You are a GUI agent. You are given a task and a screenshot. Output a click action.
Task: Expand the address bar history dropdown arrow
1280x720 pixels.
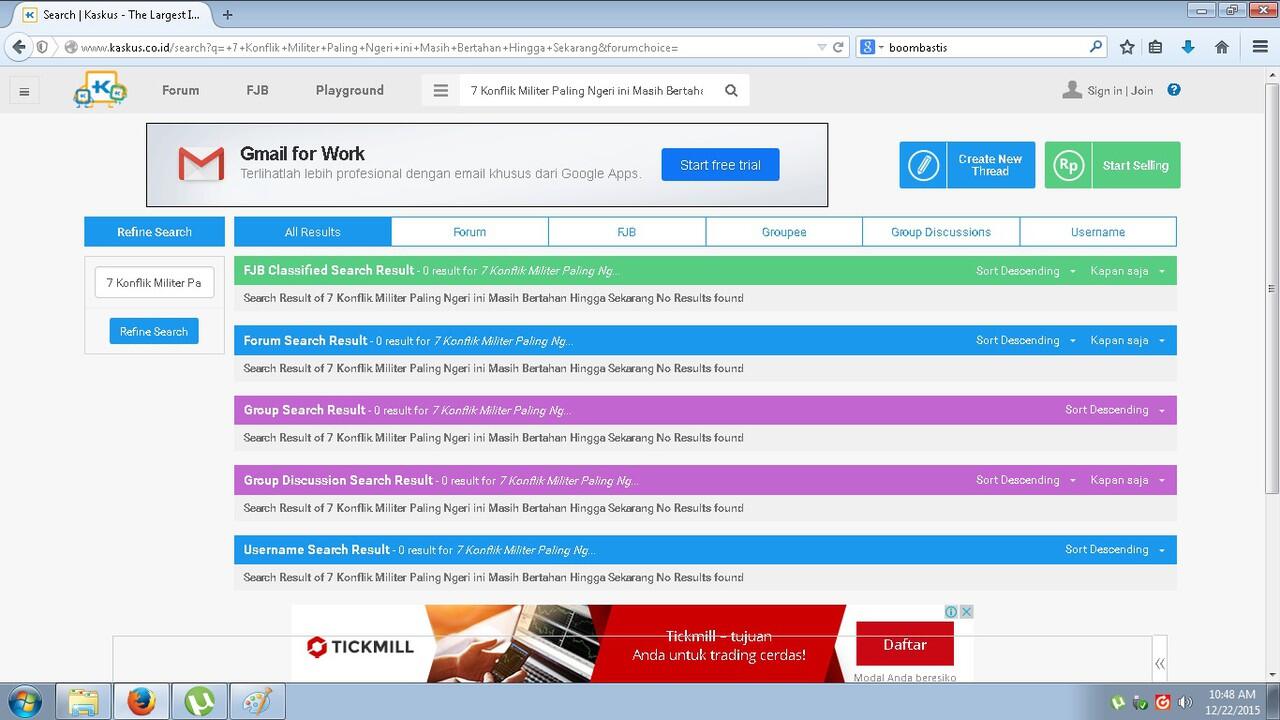(822, 47)
